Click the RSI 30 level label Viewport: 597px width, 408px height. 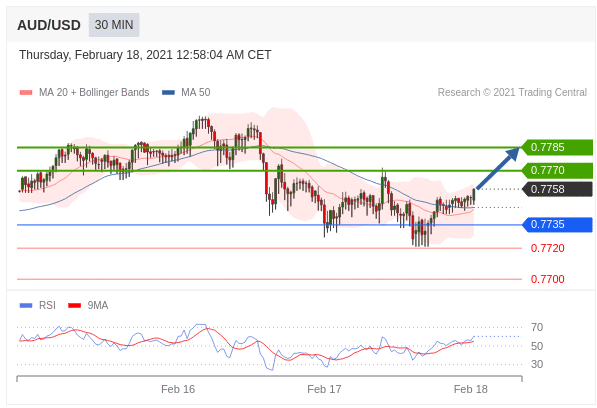click(537, 364)
